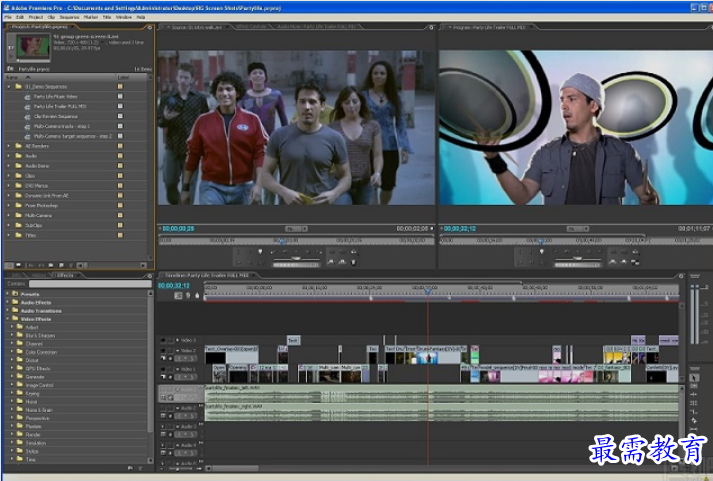Screen dimensions: 713x481
Task: Collapse the 01_Demo Sequences bin
Action: tap(9, 86)
